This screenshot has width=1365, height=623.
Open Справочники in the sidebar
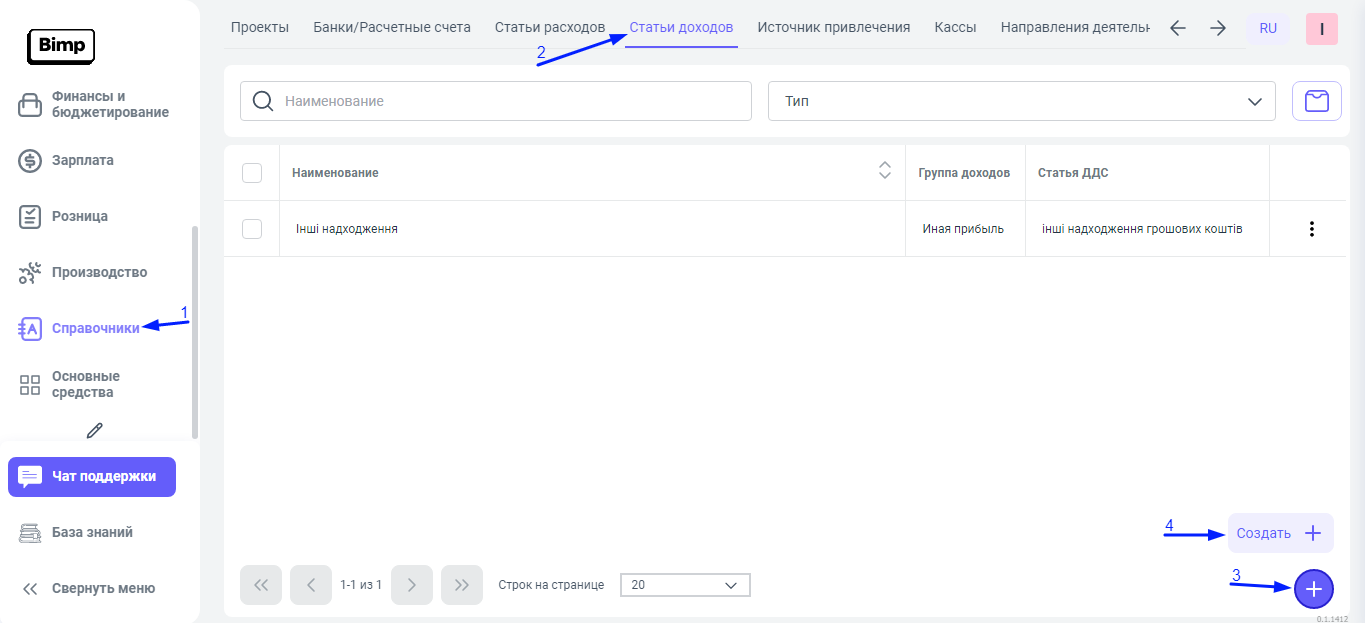tap(95, 328)
